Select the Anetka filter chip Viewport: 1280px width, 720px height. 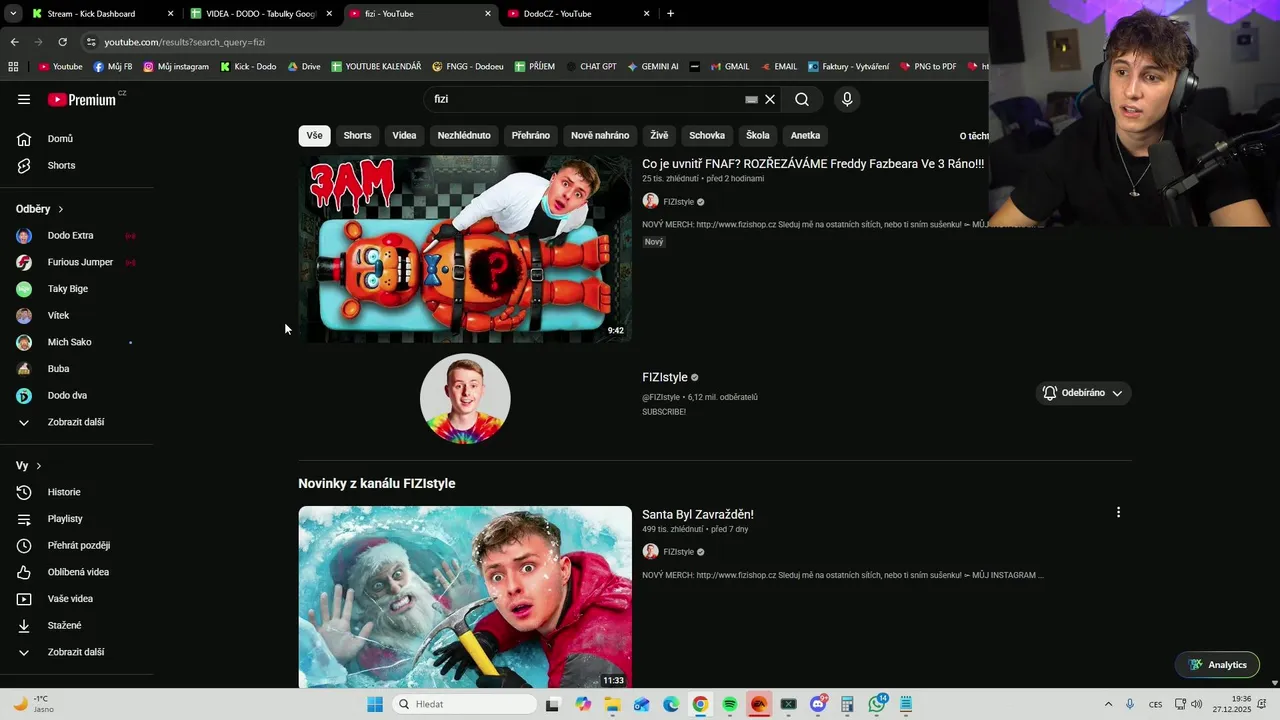pyautogui.click(x=805, y=135)
